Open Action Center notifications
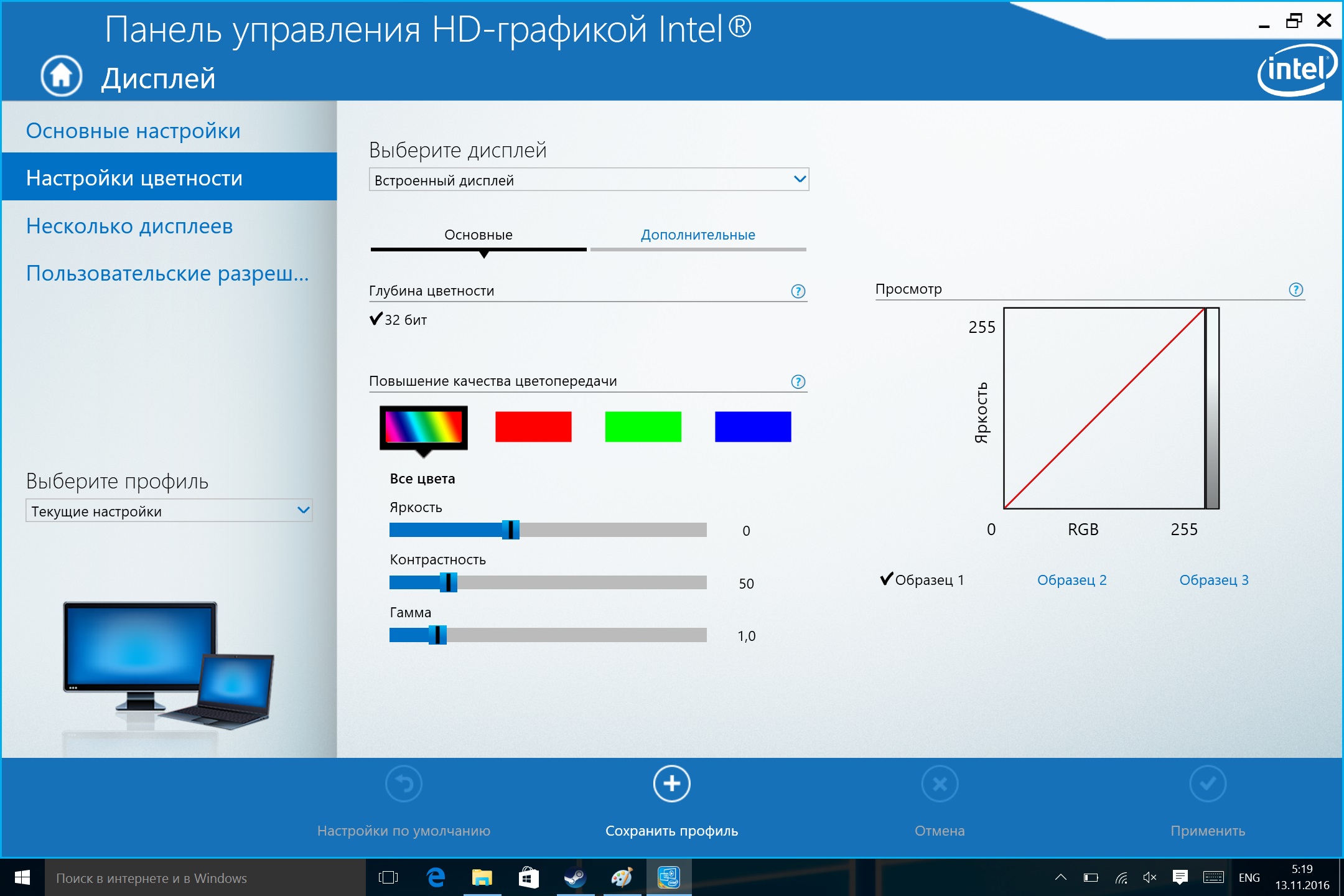This screenshot has height=896, width=1344. [x=1180, y=877]
